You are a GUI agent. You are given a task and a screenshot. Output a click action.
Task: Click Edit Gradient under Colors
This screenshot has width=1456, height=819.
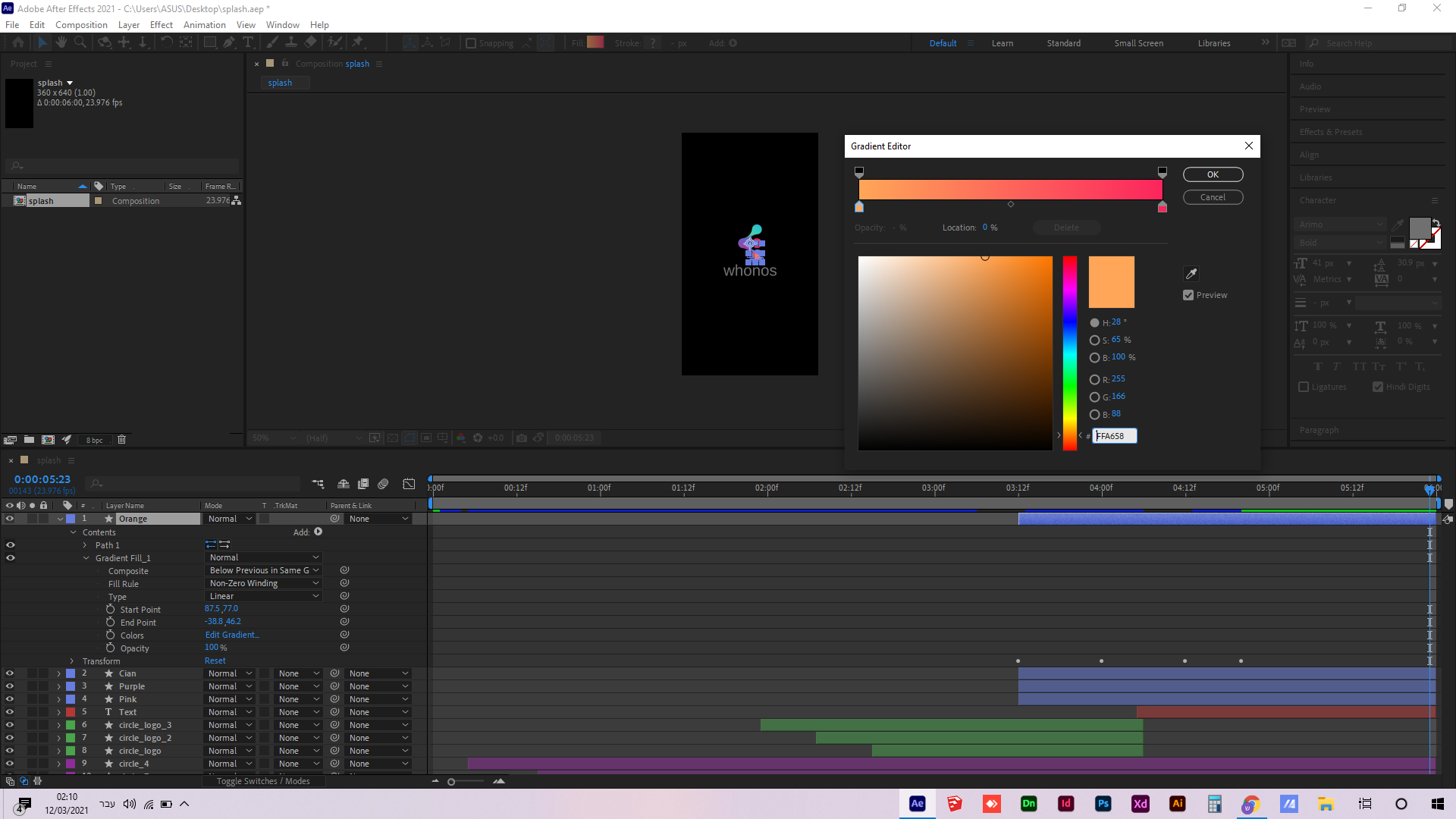232,635
